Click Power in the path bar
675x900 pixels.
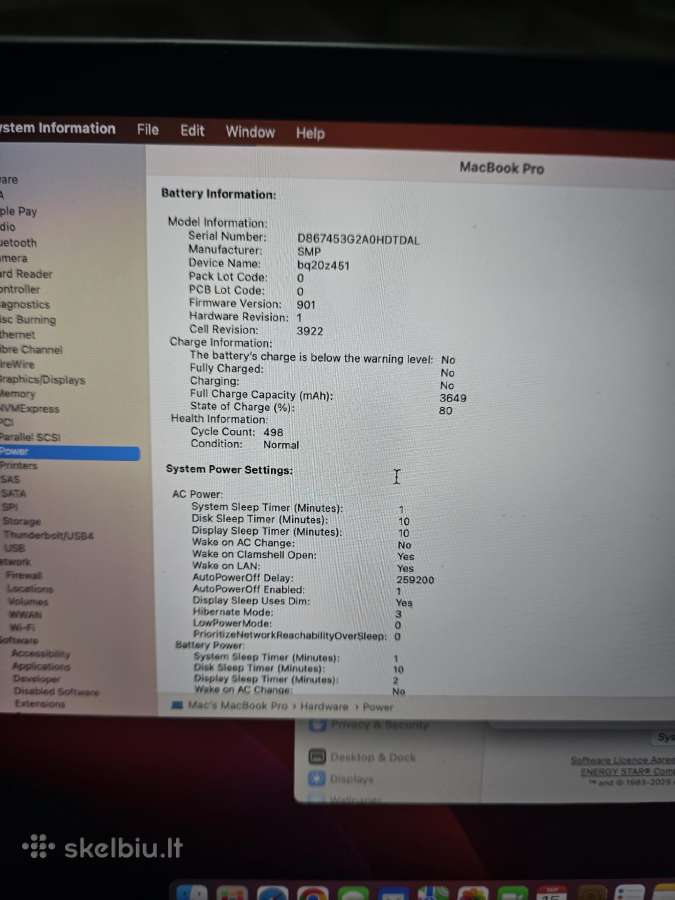tap(378, 707)
